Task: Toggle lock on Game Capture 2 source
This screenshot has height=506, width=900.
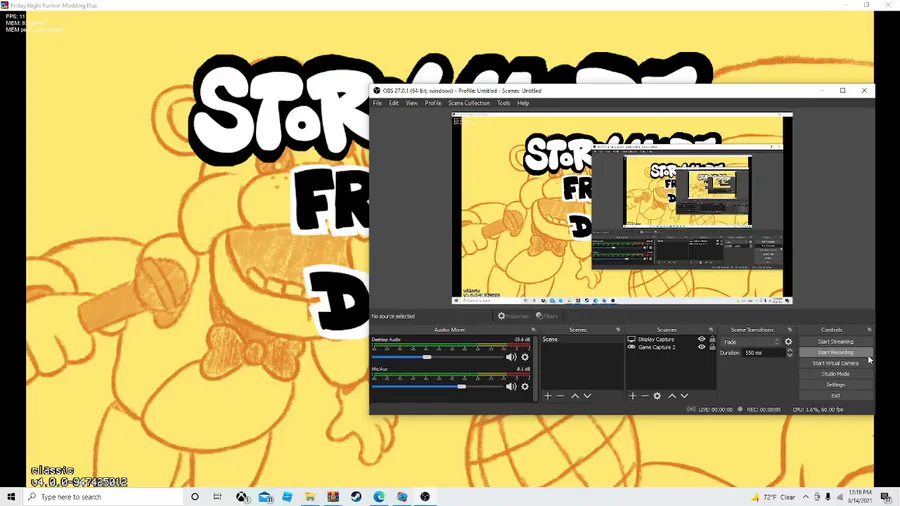Action: [712, 347]
